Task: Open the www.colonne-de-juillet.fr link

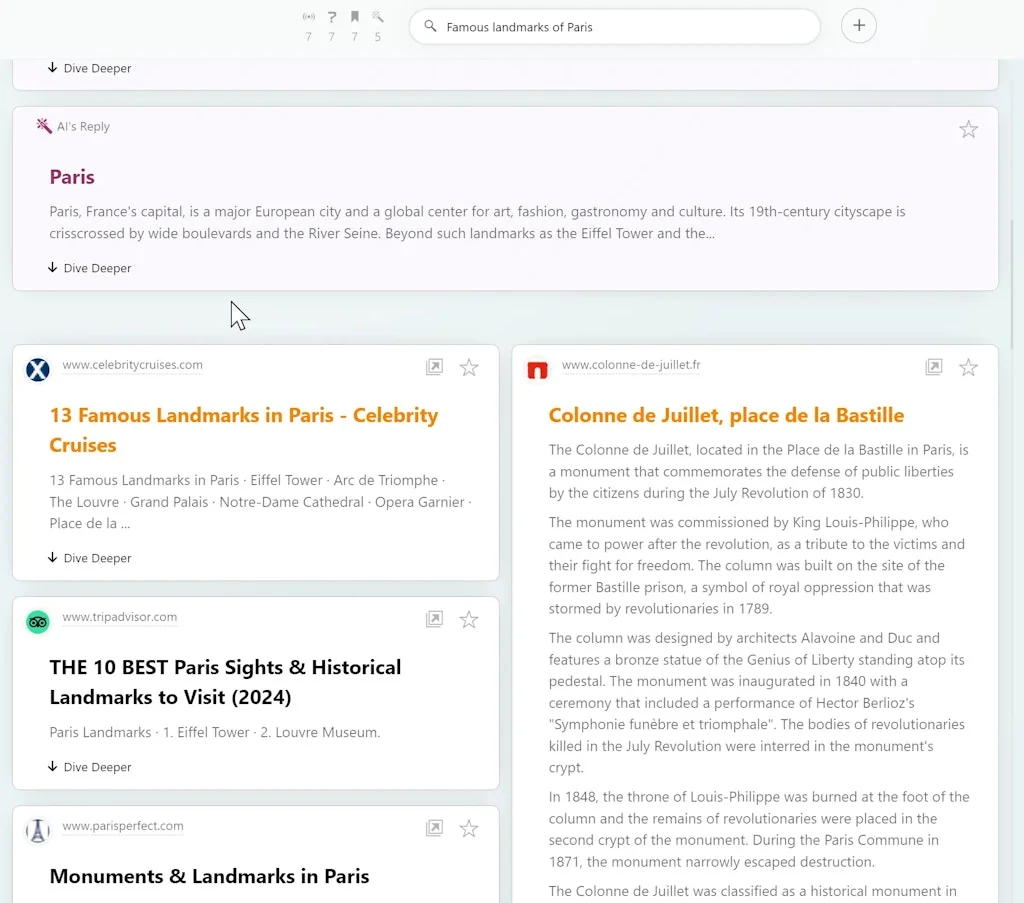Action: tap(630, 365)
